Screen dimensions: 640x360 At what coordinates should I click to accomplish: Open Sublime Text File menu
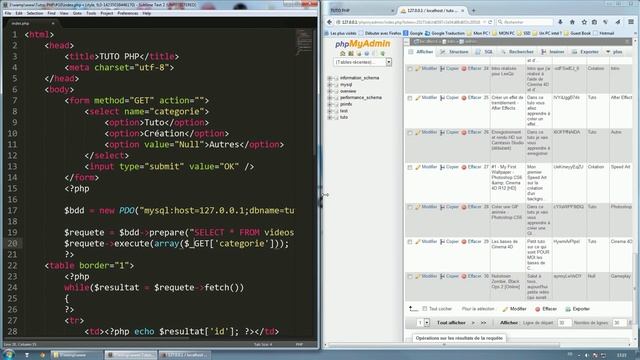(x=8, y=13)
